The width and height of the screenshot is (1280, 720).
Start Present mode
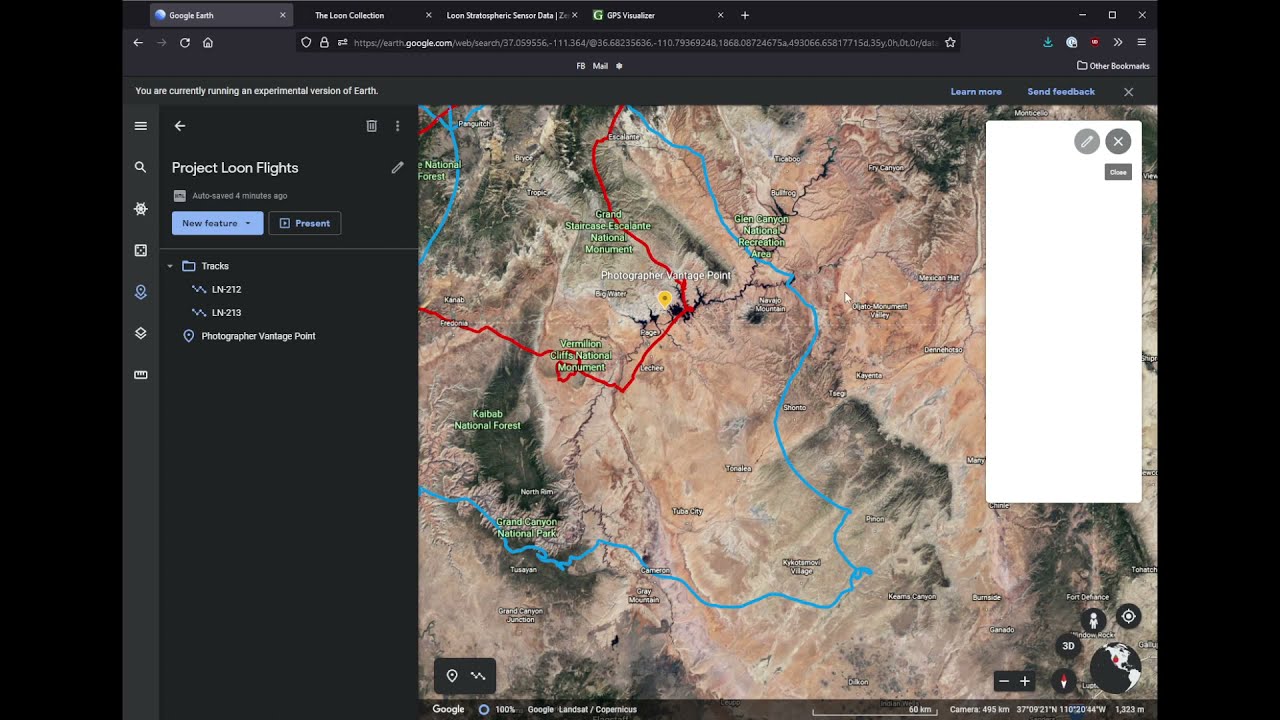pyautogui.click(x=304, y=223)
